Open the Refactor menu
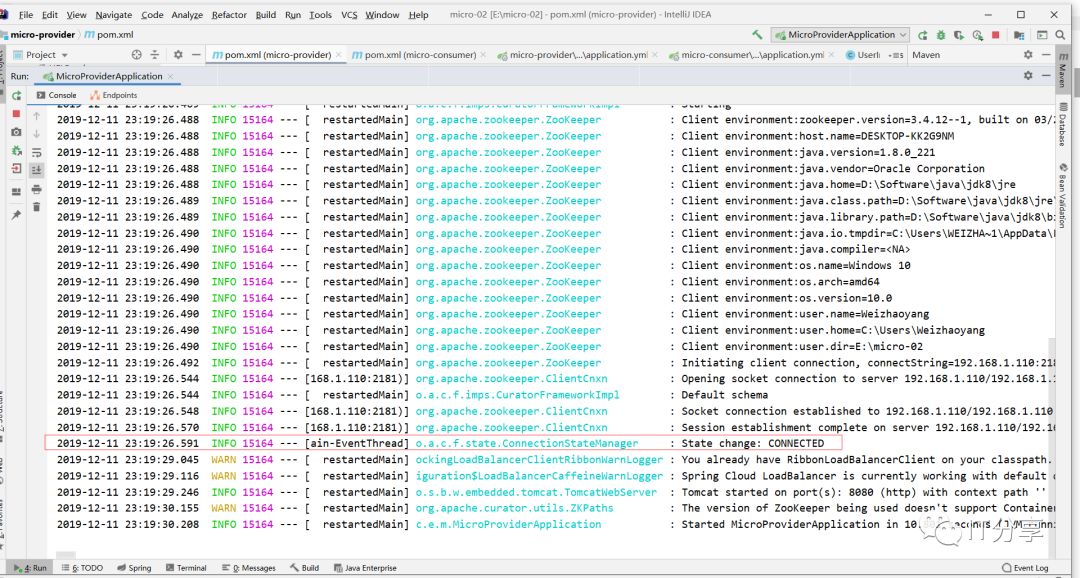The height and width of the screenshot is (578, 1080). click(x=229, y=14)
